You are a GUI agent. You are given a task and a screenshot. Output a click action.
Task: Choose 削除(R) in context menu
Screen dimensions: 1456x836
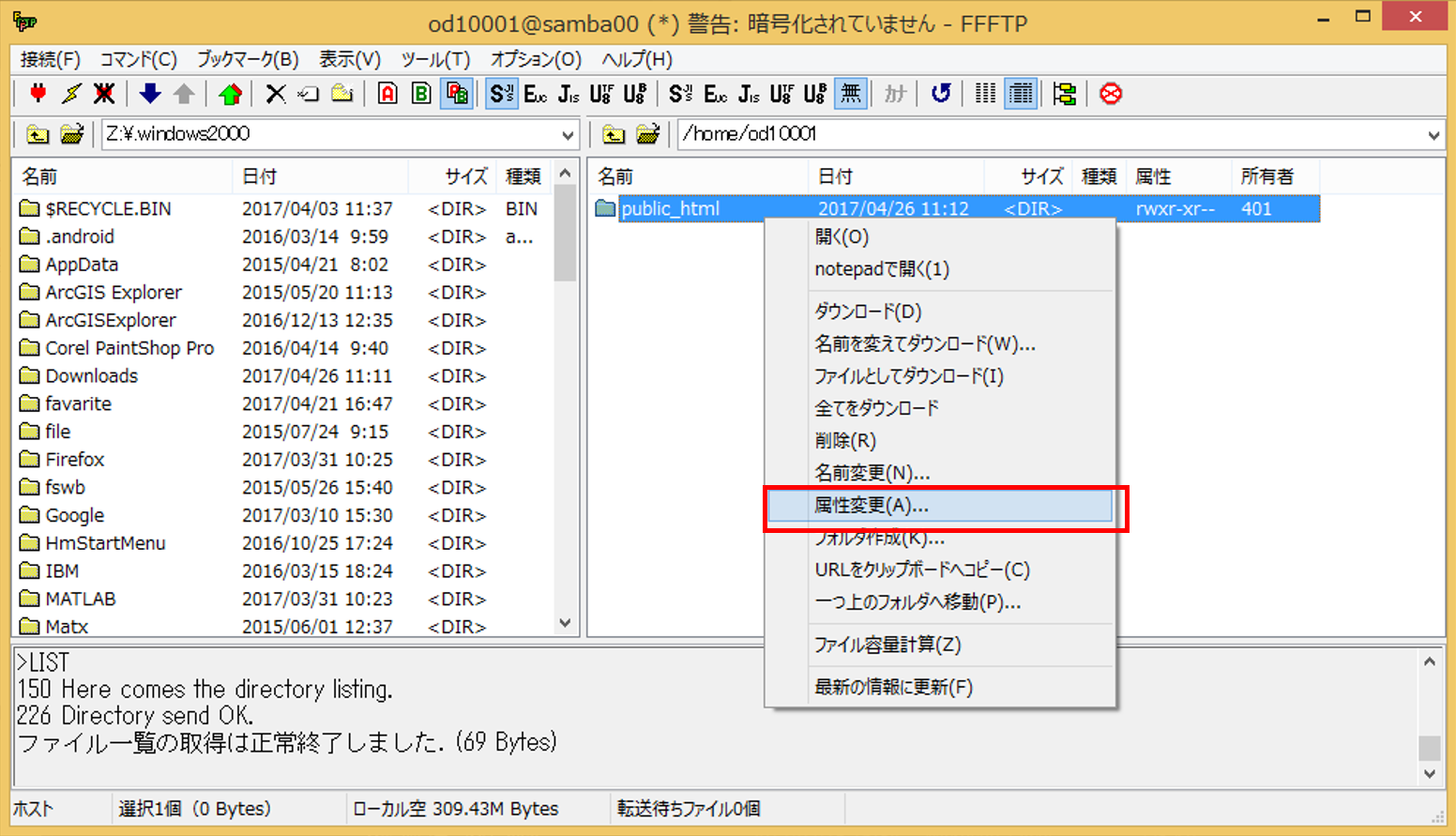point(940,441)
